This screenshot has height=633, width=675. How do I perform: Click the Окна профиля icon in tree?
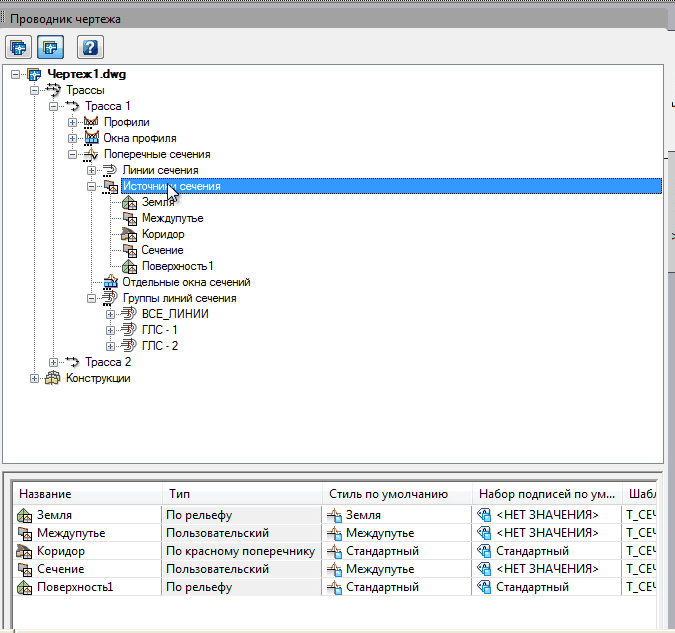(92, 138)
